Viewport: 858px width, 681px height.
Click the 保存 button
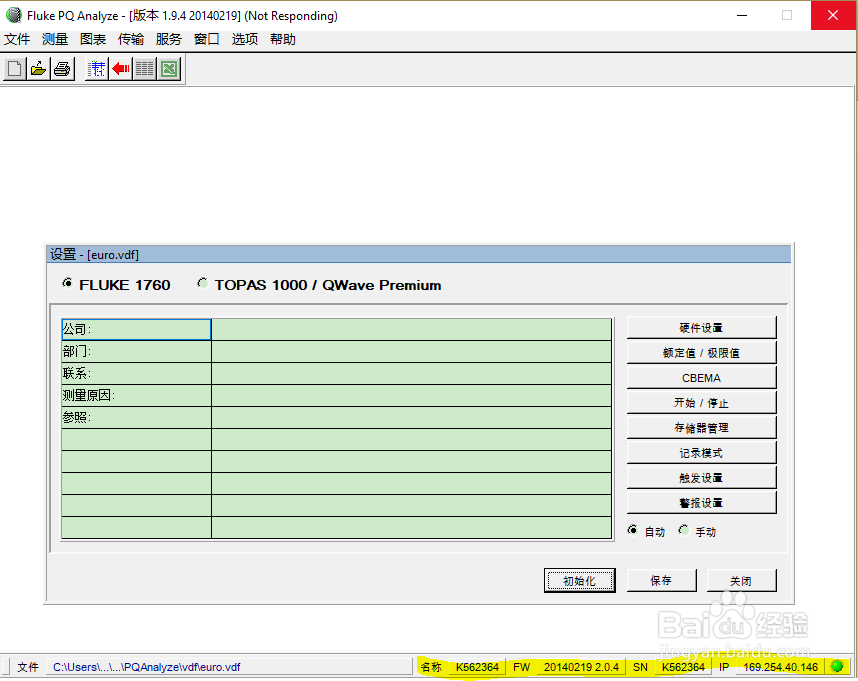pyautogui.click(x=662, y=580)
